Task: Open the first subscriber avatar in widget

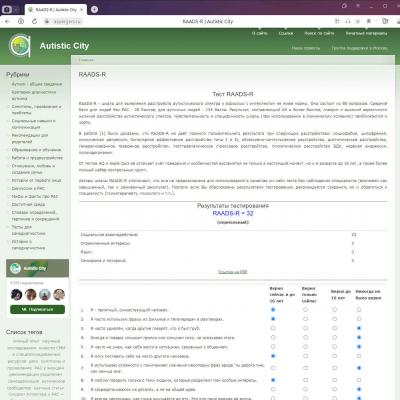Action: point(16,295)
